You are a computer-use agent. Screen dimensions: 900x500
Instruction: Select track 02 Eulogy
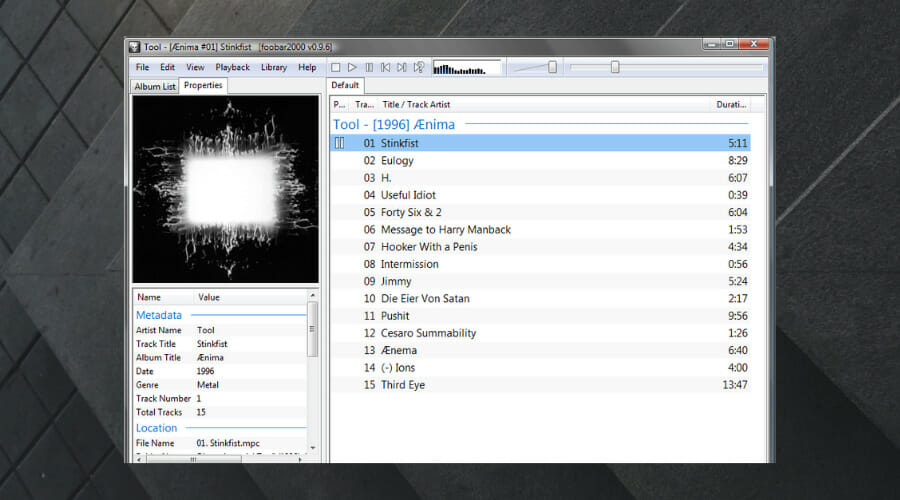[541, 161]
